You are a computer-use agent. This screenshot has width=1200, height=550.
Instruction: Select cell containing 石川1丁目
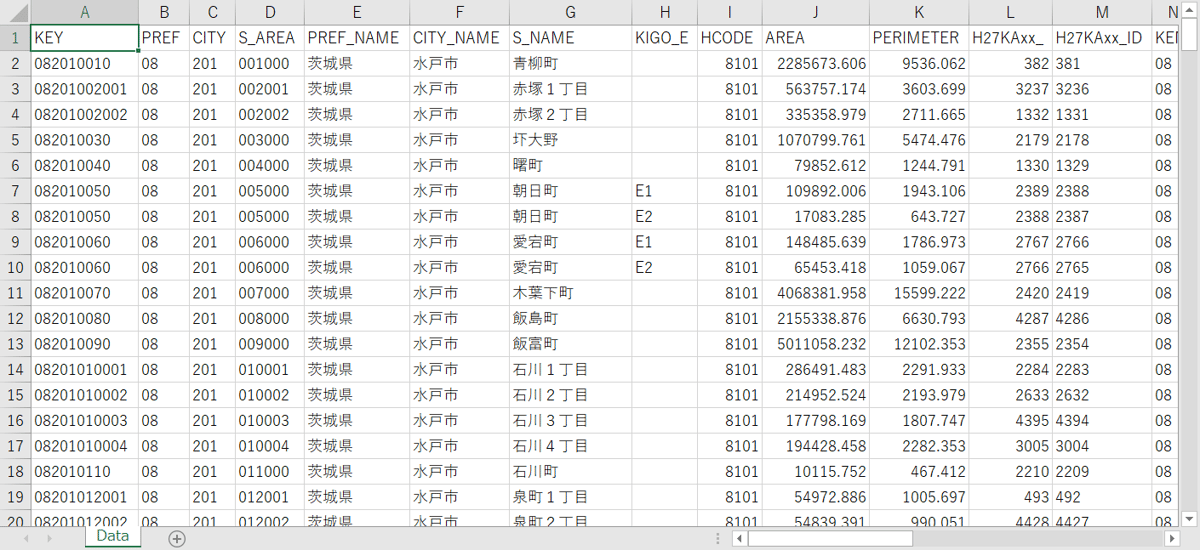pos(570,370)
